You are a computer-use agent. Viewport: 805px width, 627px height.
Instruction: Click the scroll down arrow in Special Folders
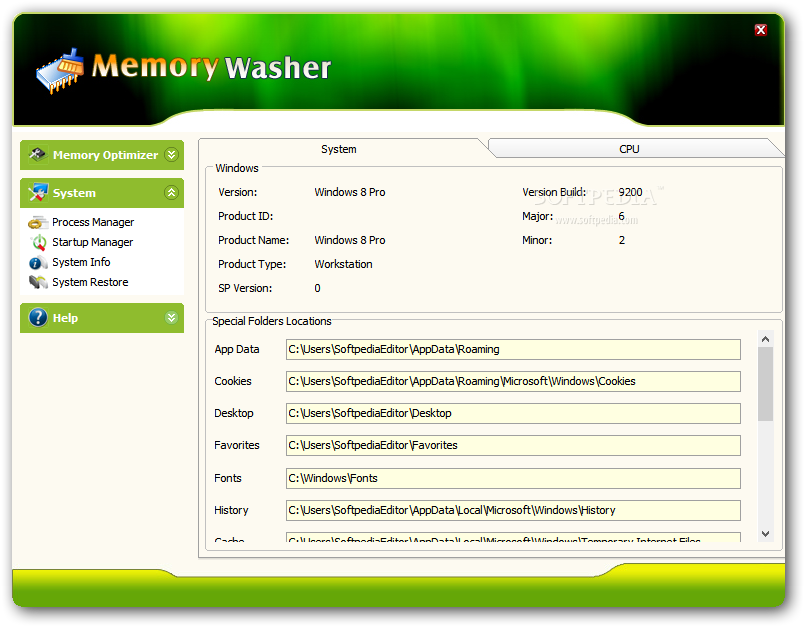pos(765,534)
